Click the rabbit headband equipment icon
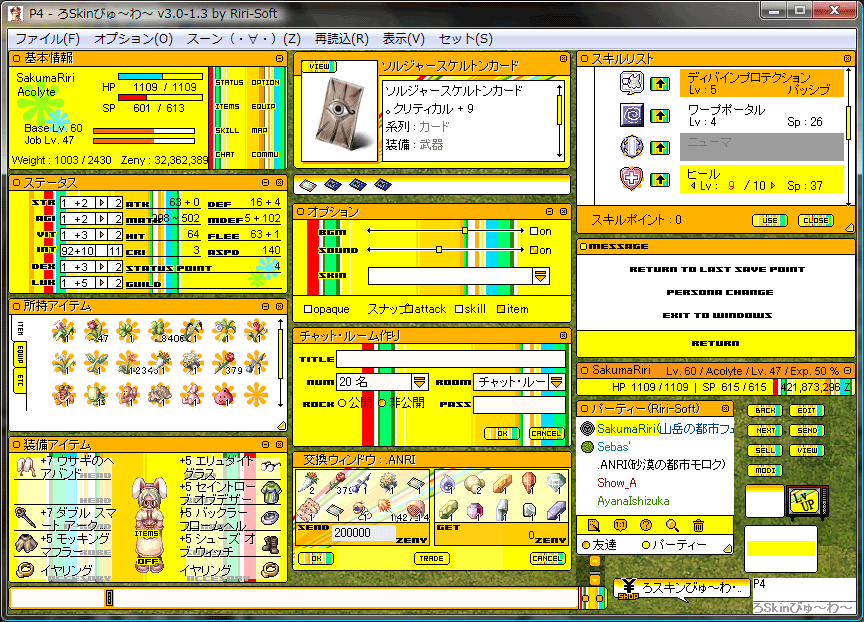This screenshot has height=622, width=864. pos(25,467)
